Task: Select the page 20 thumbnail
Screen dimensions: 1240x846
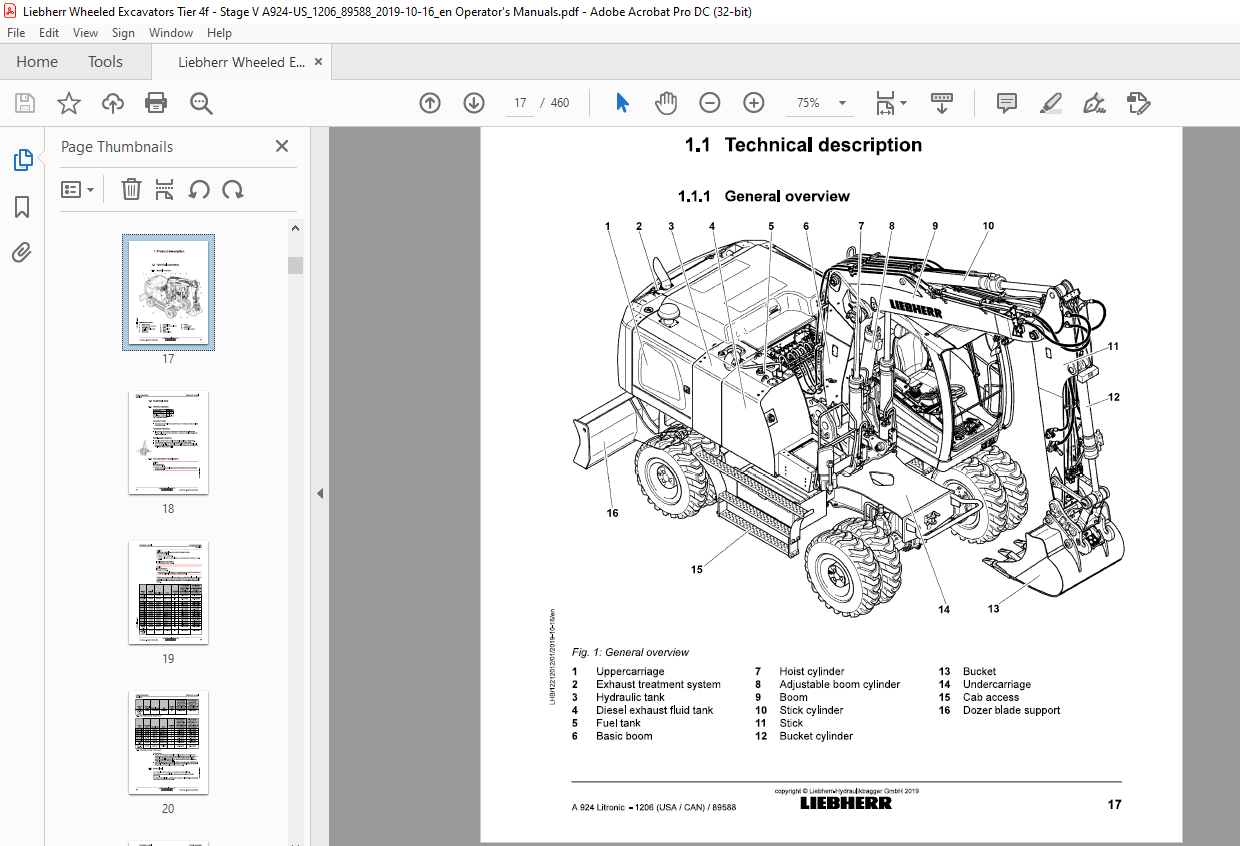Action: click(x=168, y=742)
